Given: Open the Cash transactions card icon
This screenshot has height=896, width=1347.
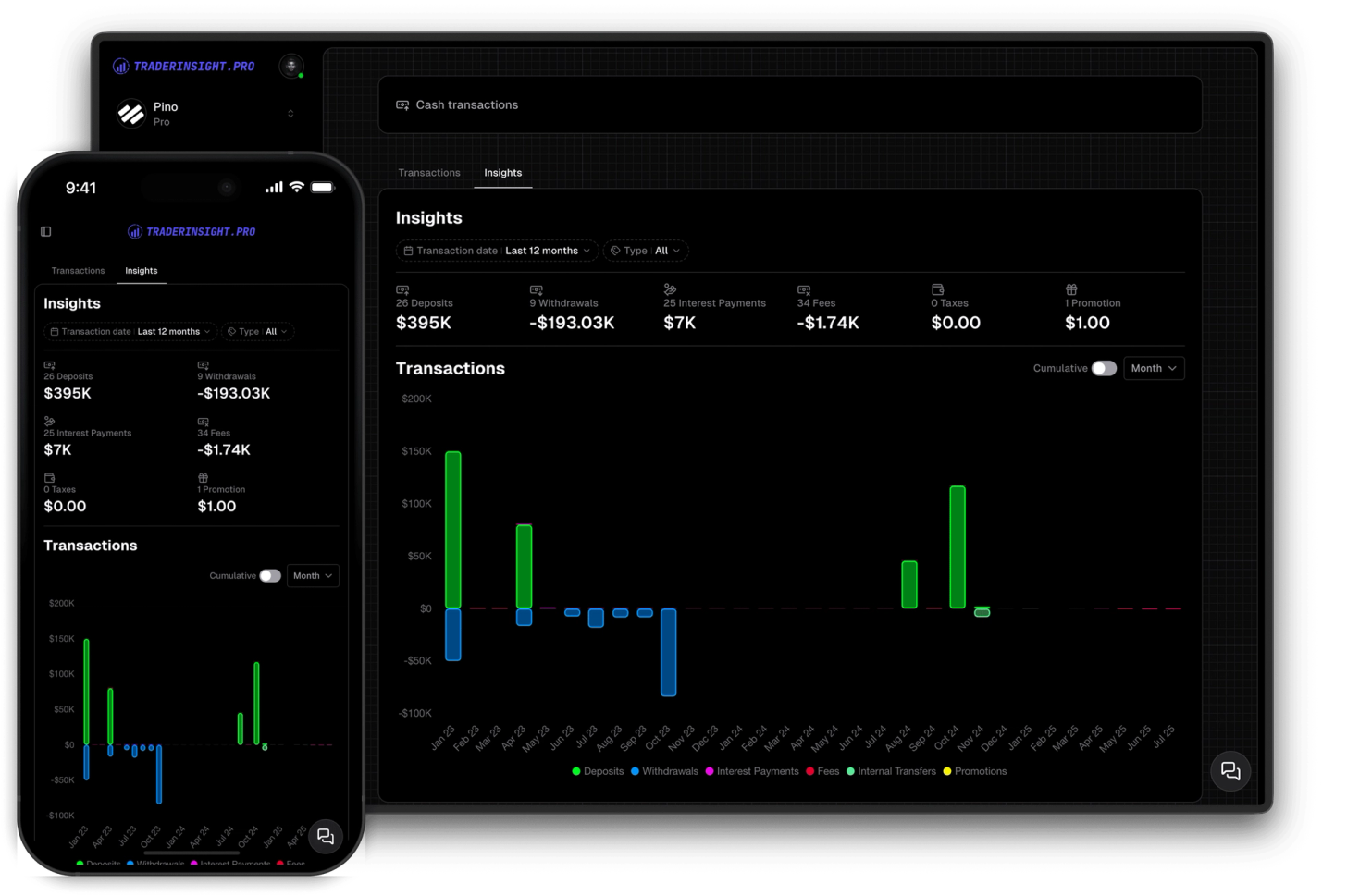Looking at the screenshot, I should [402, 104].
